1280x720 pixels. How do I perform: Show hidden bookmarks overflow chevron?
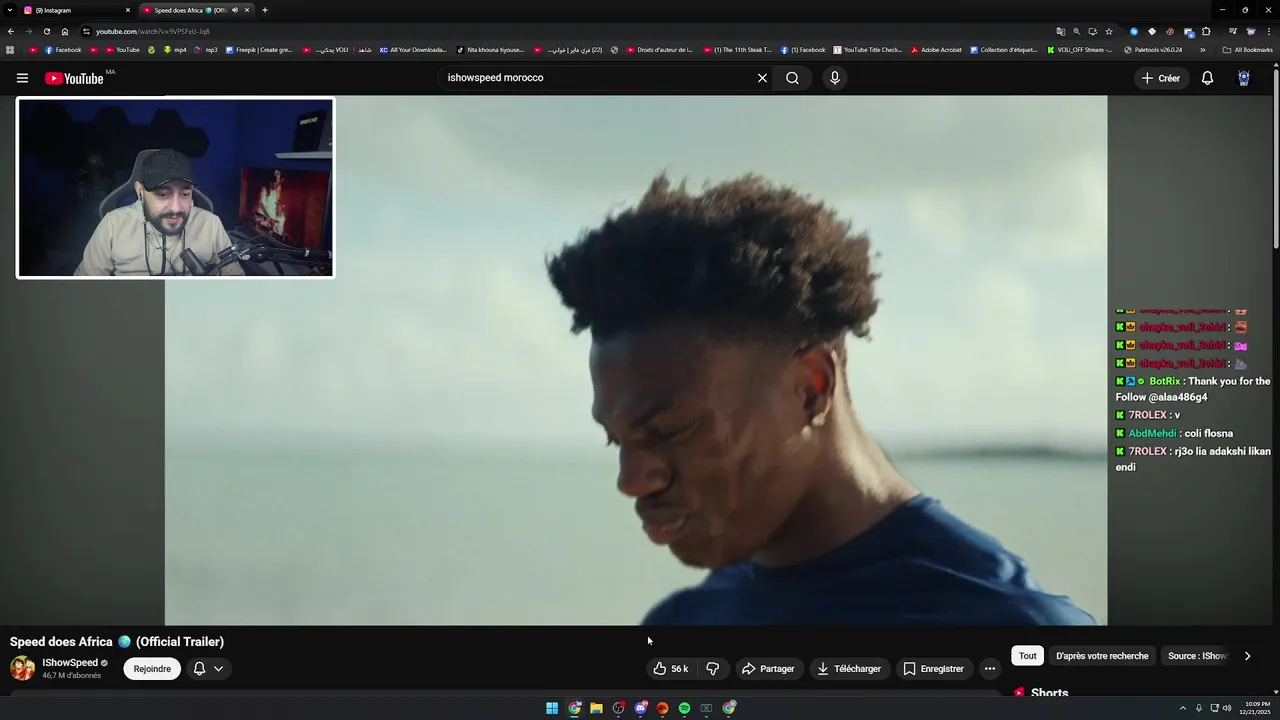[1203, 49]
